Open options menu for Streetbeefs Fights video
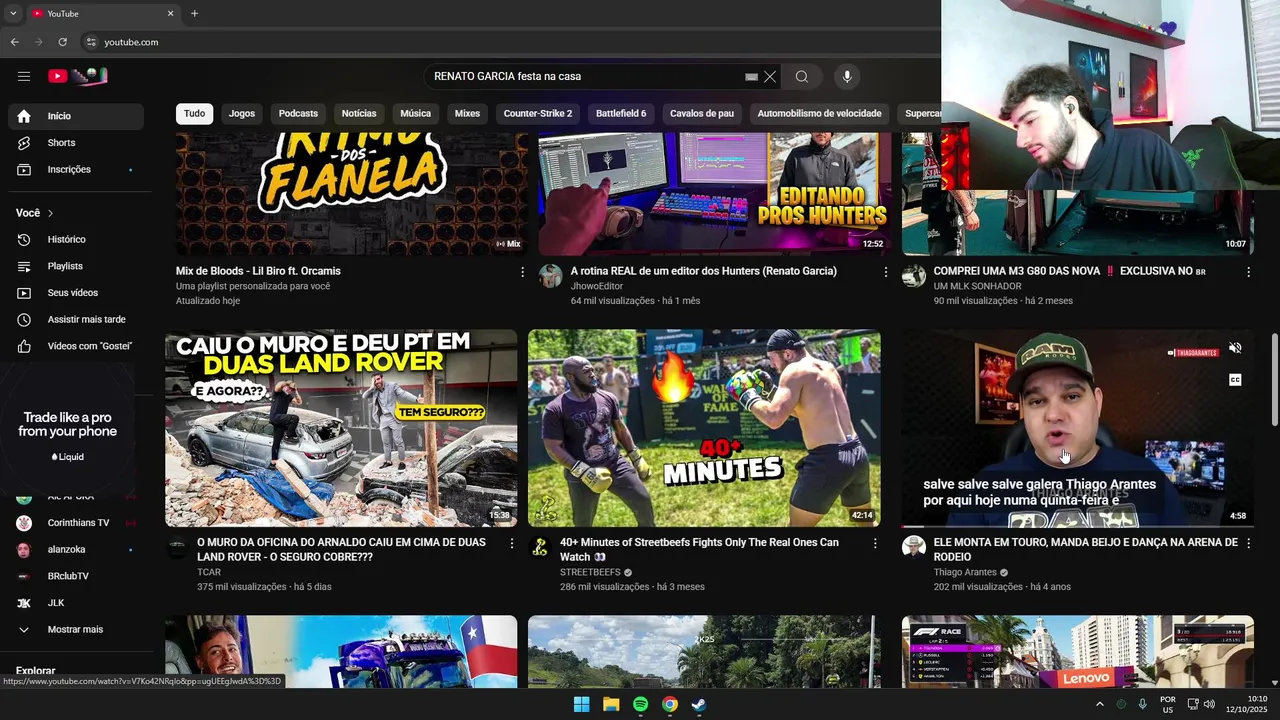 (875, 543)
